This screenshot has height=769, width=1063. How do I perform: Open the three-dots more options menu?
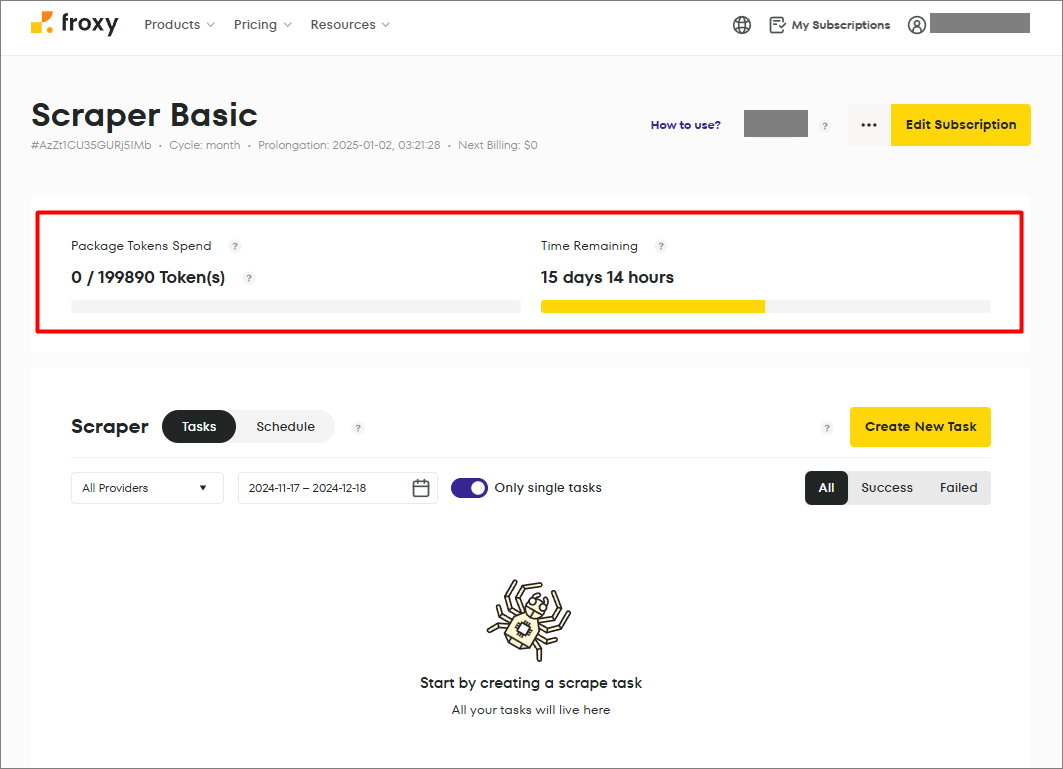click(869, 125)
